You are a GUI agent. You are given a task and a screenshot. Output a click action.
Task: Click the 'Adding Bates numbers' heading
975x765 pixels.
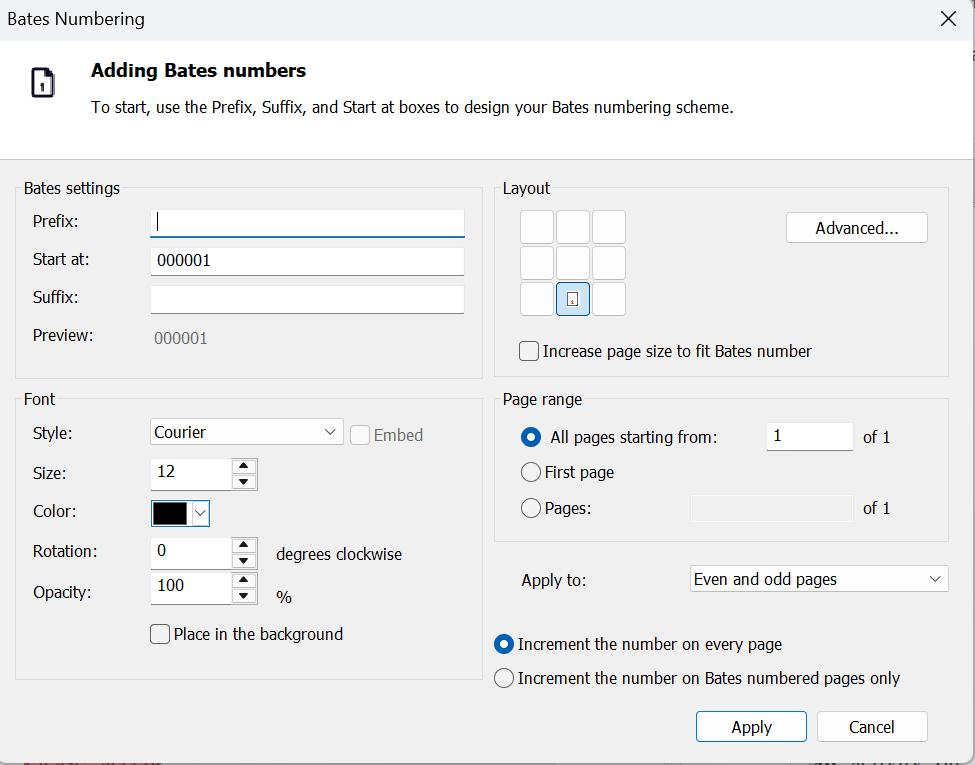tap(198, 70)
